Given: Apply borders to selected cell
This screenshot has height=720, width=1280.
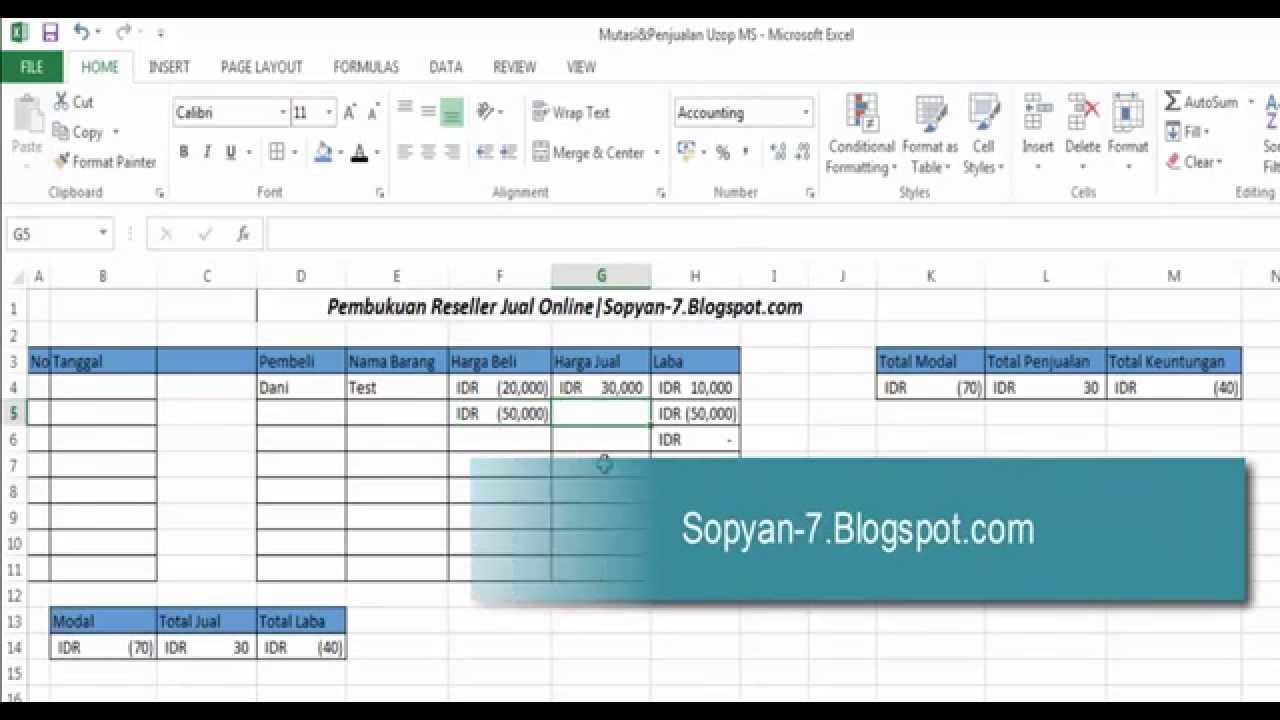Looking at the screenshot, I should pos(277,153).
